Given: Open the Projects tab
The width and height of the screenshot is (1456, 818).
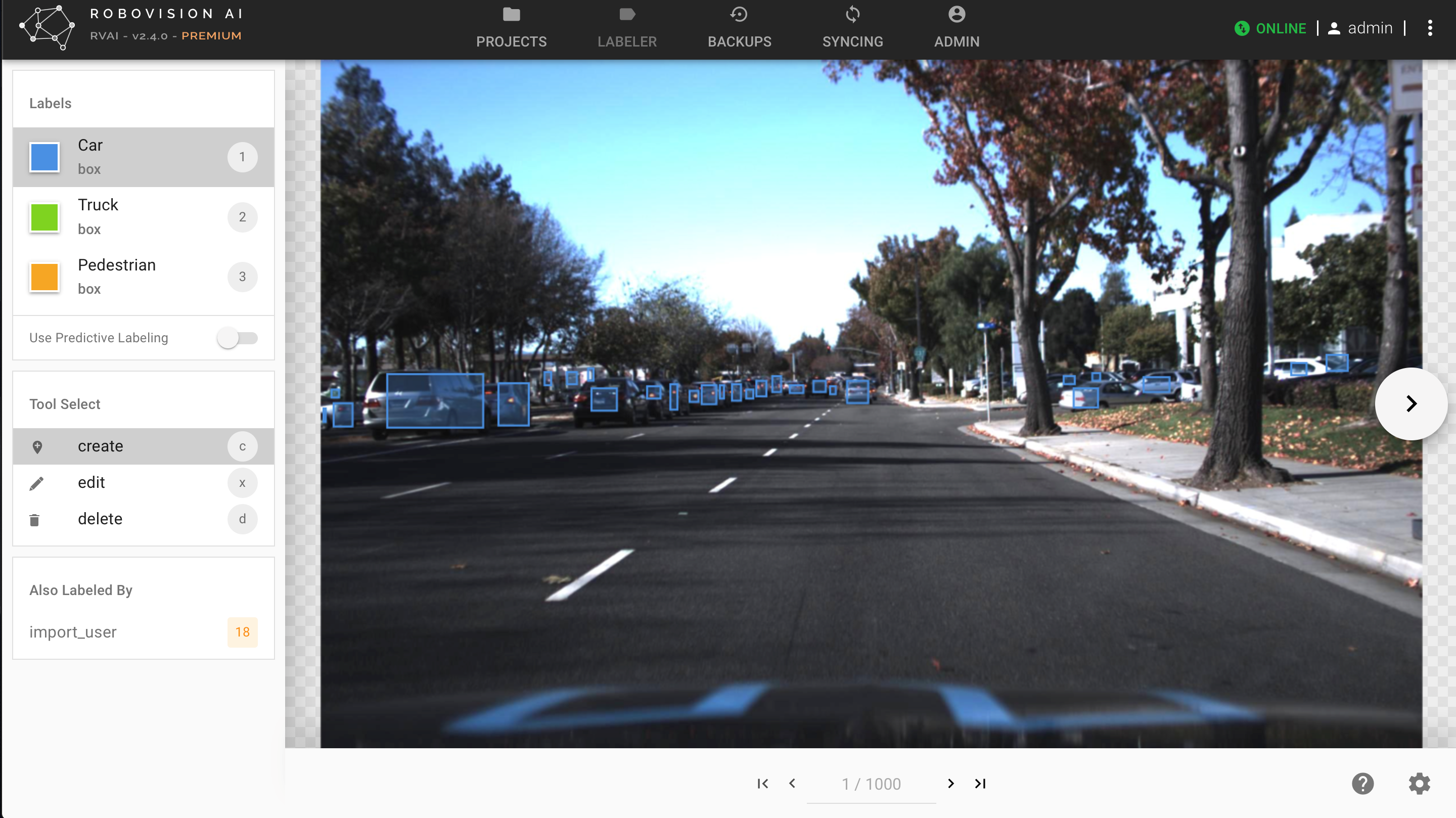Looking at the screenshot, I should pyautogui.click(x=511, y=27).
